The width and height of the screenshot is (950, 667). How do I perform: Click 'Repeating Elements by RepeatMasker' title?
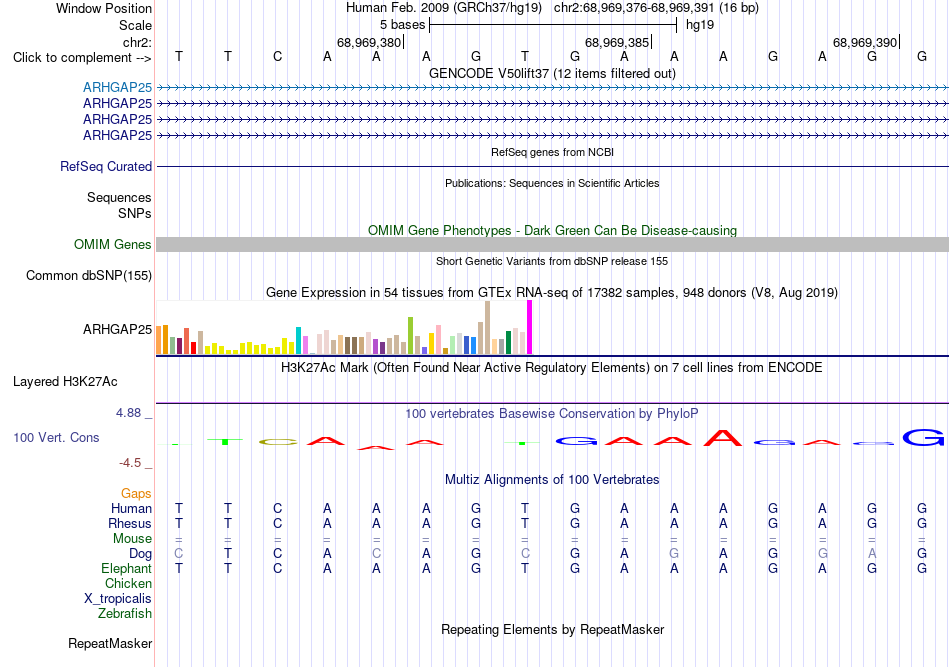(x=552, y=629)
